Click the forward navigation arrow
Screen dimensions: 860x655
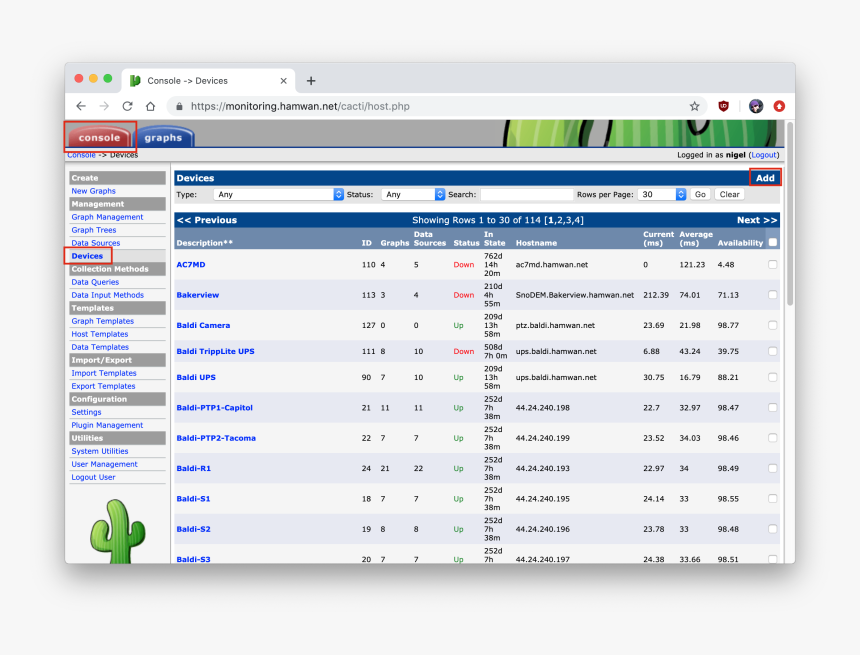coord(103,105)
